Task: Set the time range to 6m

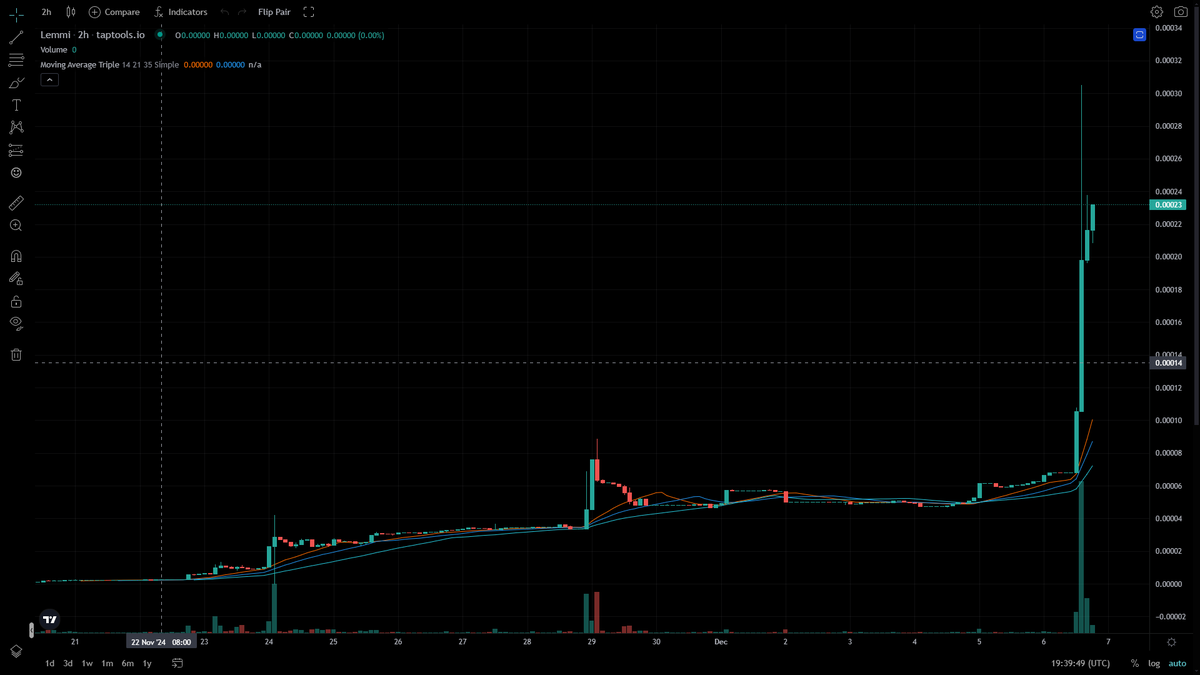Action: click(128, 663)
